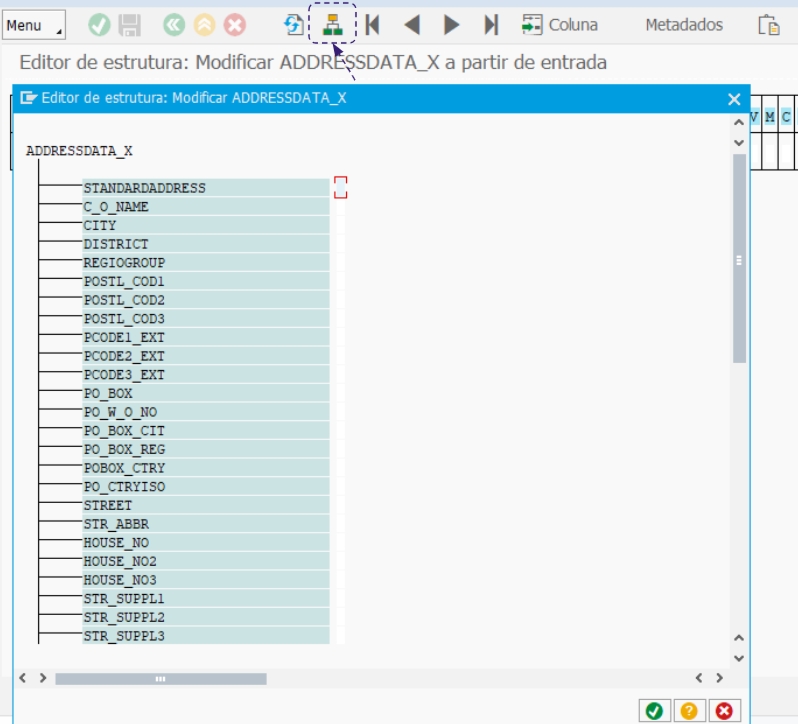Click the Coluna button
This screenshot has height=724, width=798.
pyautogui.click(x=560, y=25)
